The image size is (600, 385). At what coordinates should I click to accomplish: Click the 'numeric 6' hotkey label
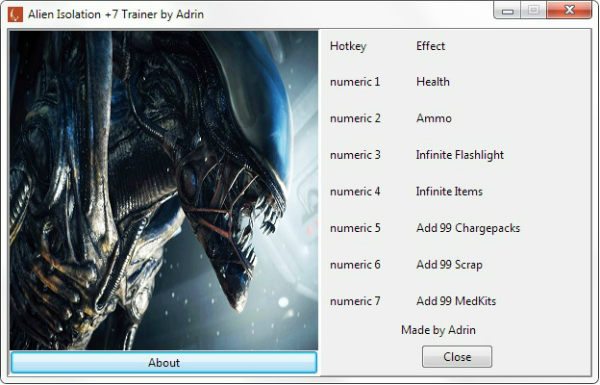tap(355, 264)
